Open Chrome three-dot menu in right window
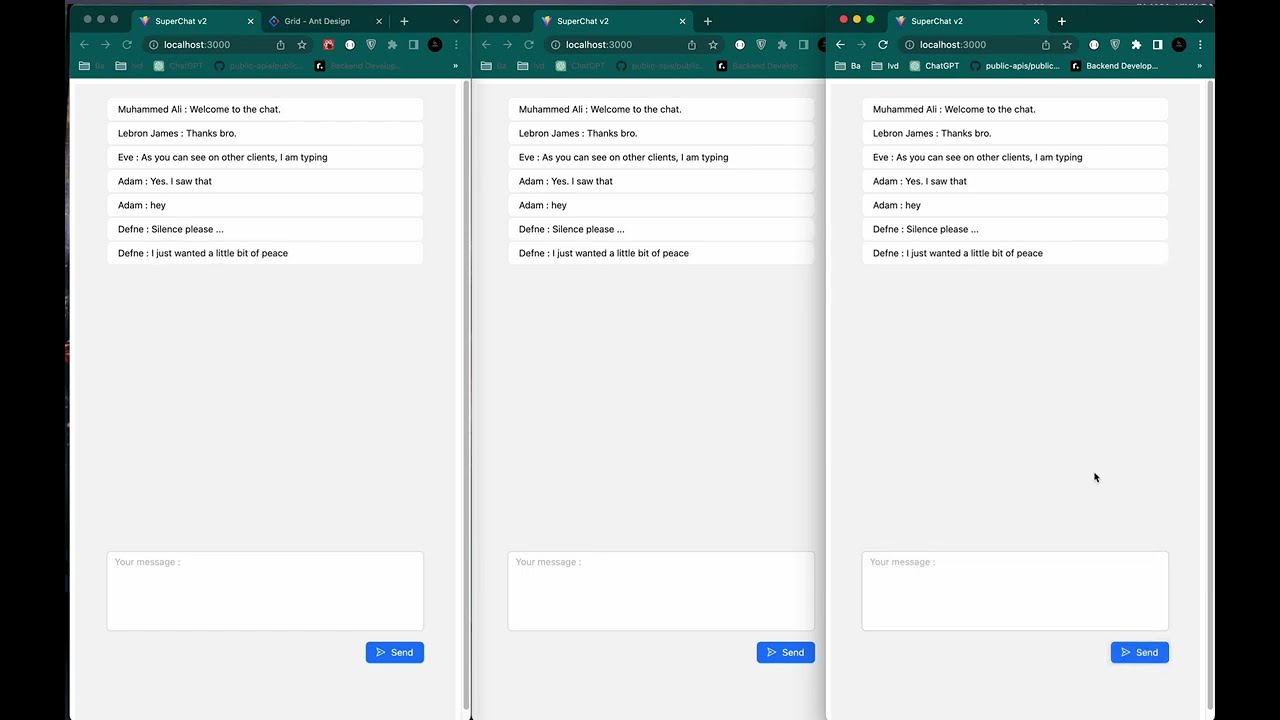This screenshot has width=1280, height=720. pos(1200,44)
